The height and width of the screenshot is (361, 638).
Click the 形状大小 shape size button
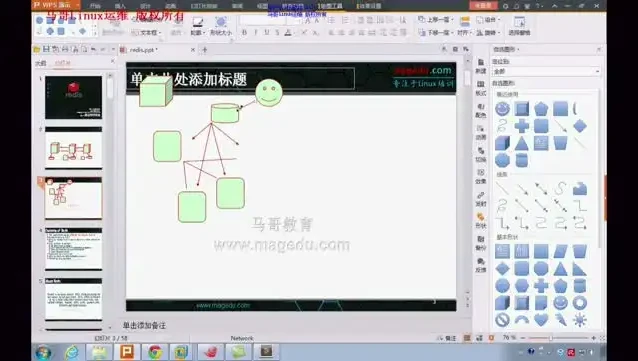pos(221,26)
